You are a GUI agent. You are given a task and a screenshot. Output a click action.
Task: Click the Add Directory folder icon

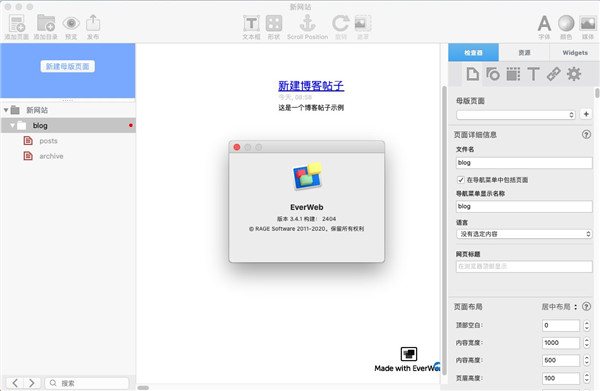pyautogui.click(x=46, y=24)
